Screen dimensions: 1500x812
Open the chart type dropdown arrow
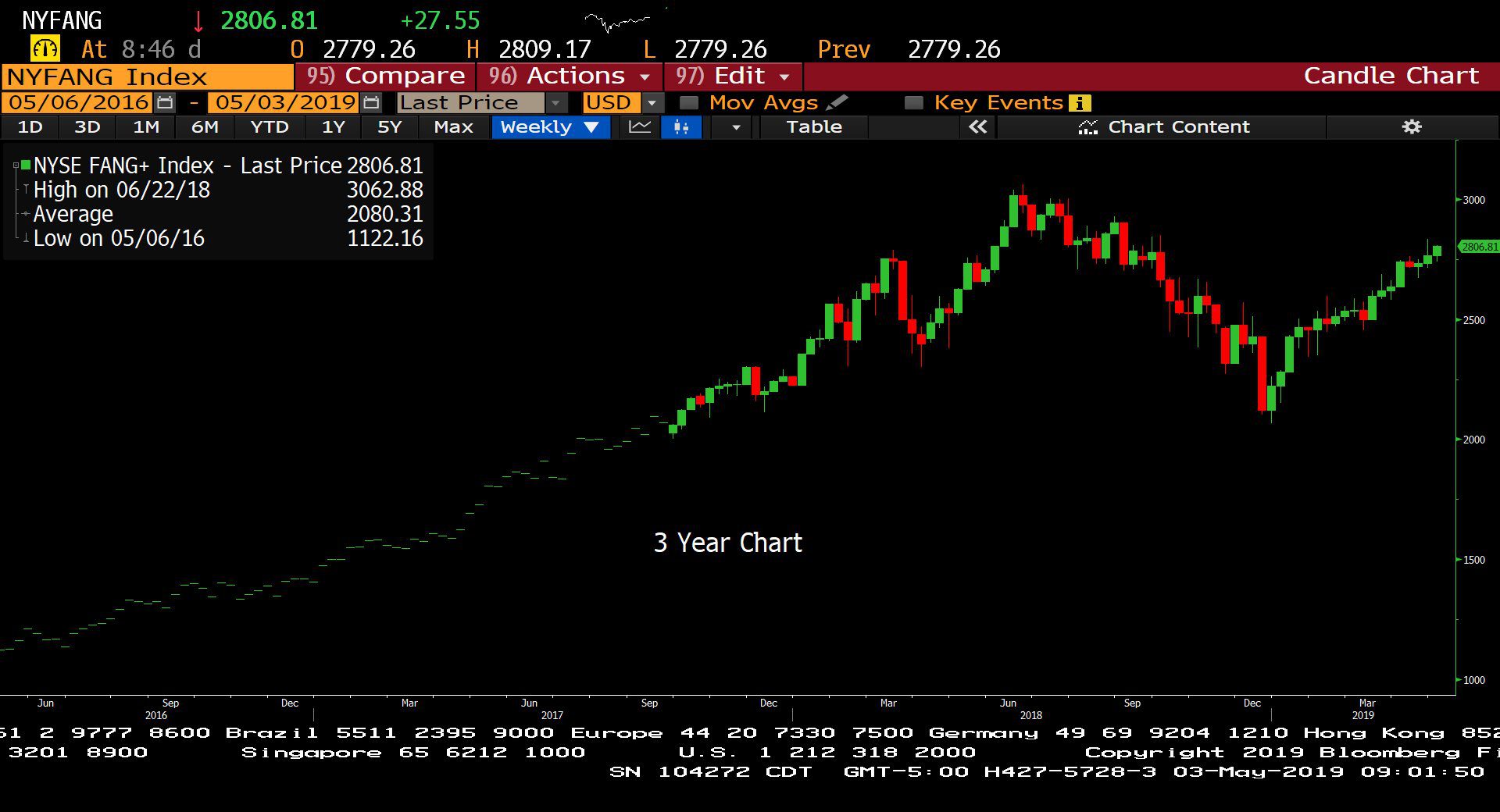735,127
